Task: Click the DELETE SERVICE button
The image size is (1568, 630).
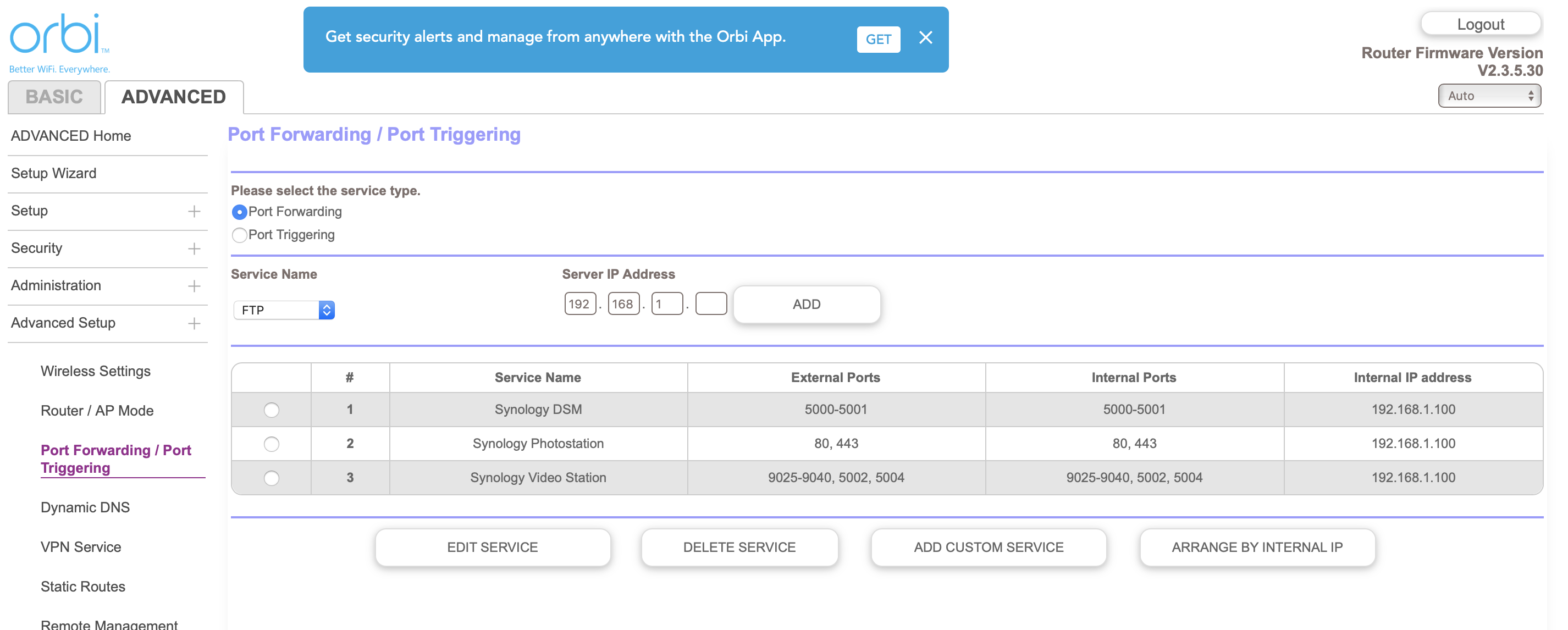Action: 739,546
